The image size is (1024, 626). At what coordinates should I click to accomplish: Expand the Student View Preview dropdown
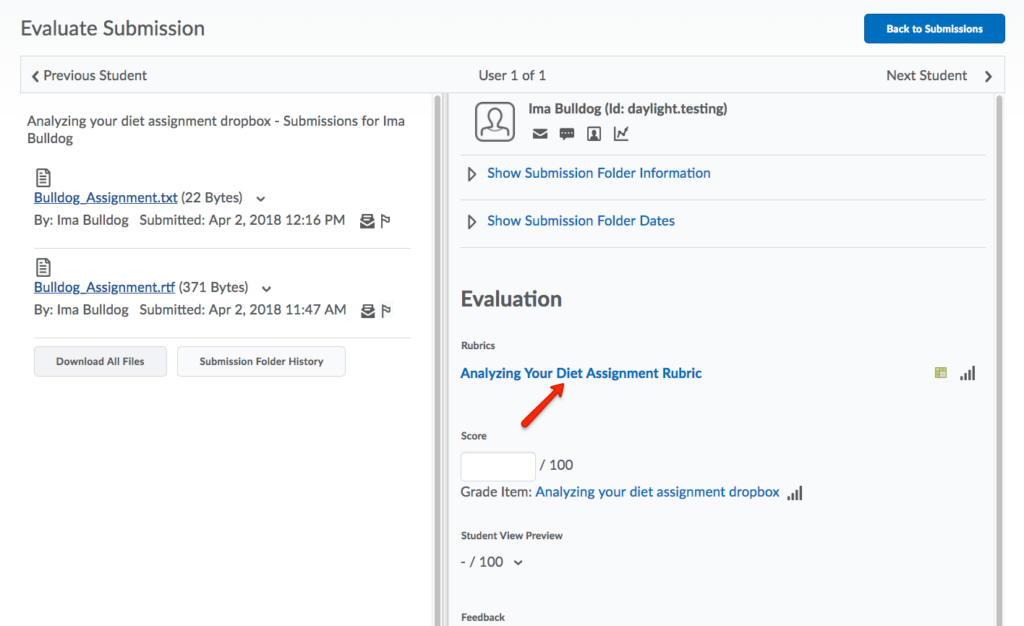coord(518,563)
